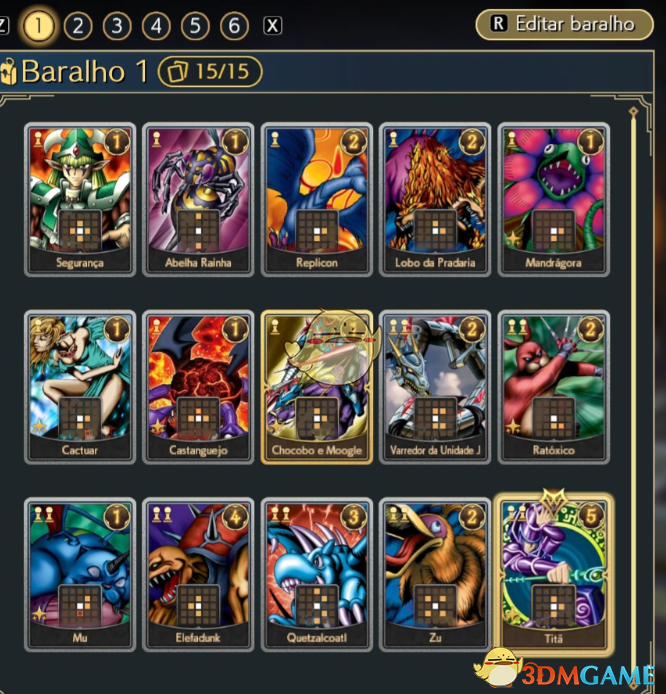
Task: Select the Mandrágora card
Action: 553,199
